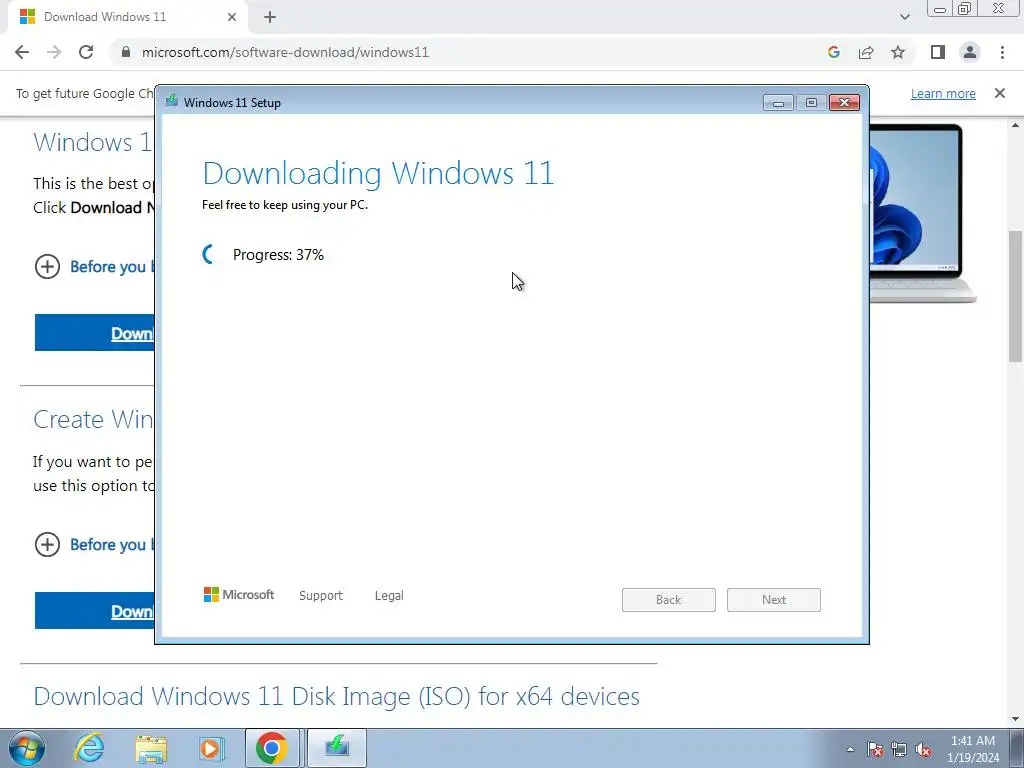
Task: Click Chrome forward navigation arrow
Action: click(x=54, y=52)
